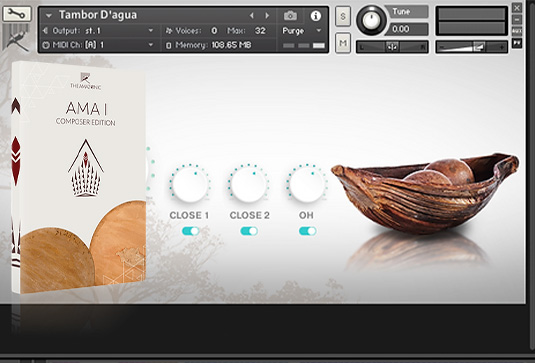Open instrument edit mode with wrench icon
Image resolution: width=535 pixels, height=363 pixels.
coord(17,14)
